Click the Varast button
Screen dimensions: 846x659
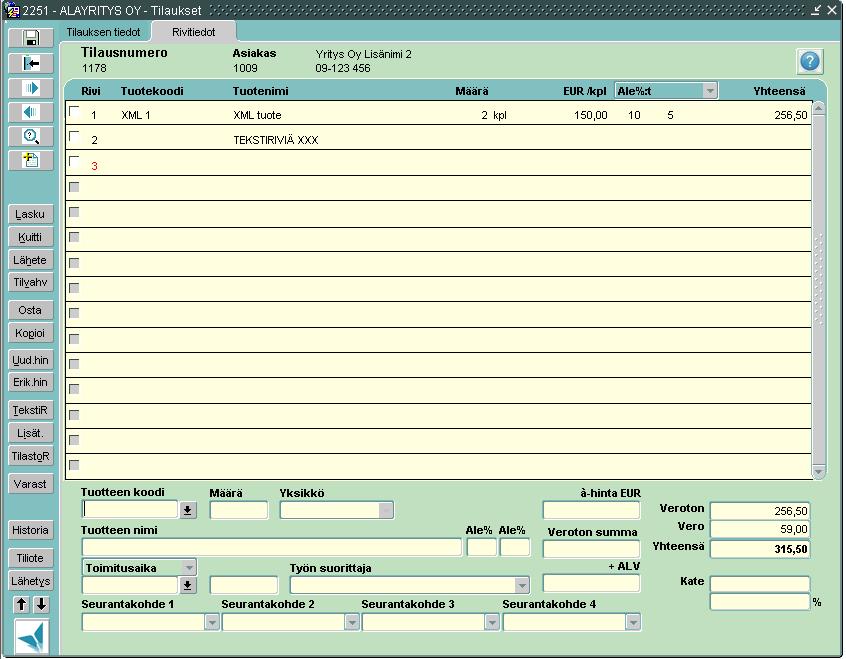31,484
